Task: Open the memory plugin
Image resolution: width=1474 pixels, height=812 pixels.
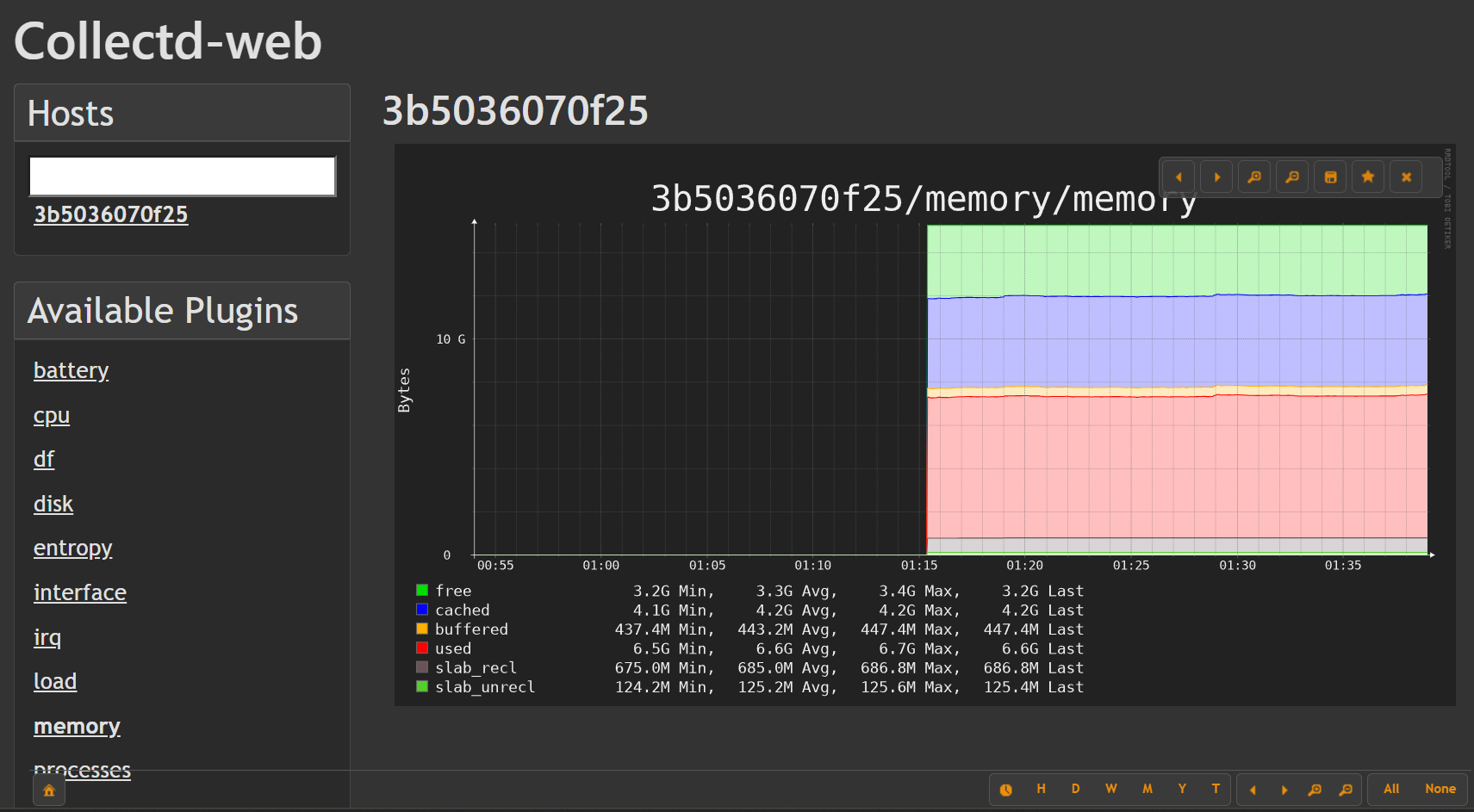Action: 77,726
